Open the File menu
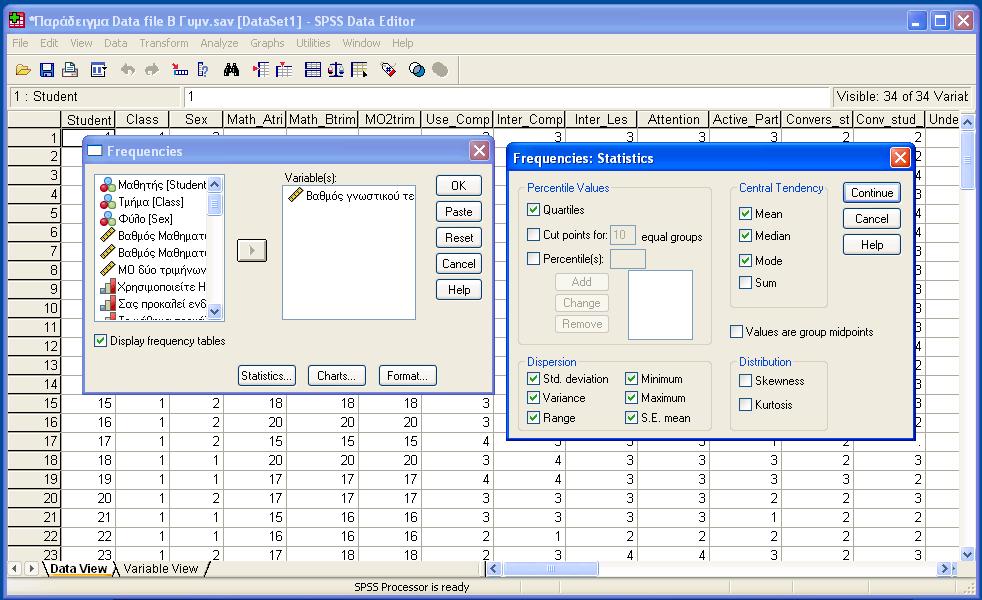982x600 pixels. pos(20,43)
